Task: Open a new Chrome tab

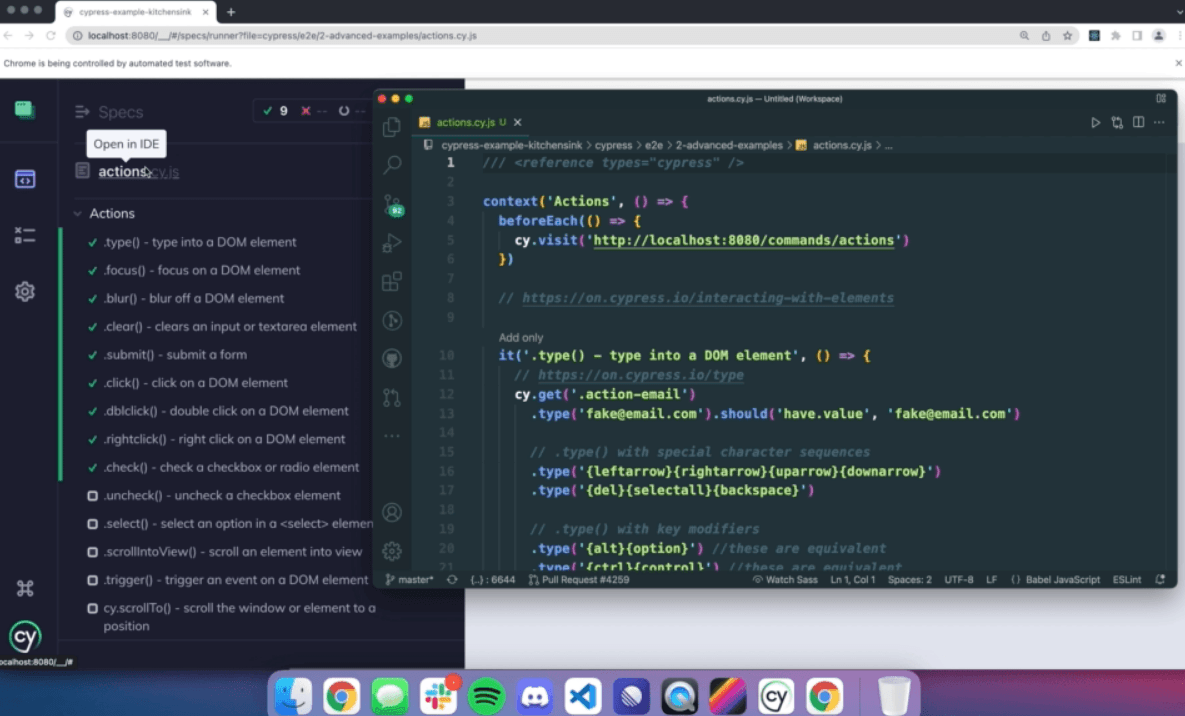Action: pyautogui.click(x=231, y=12)
